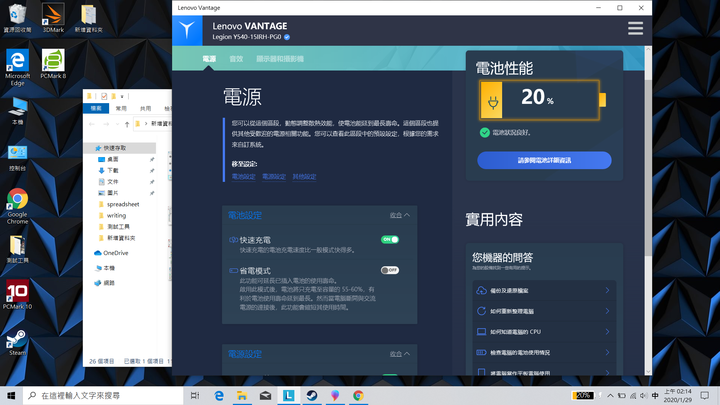Open 3DMark desktop shortcut
Image resolution: width=720 pixels, height=405 pixels.
click(53, 18)
